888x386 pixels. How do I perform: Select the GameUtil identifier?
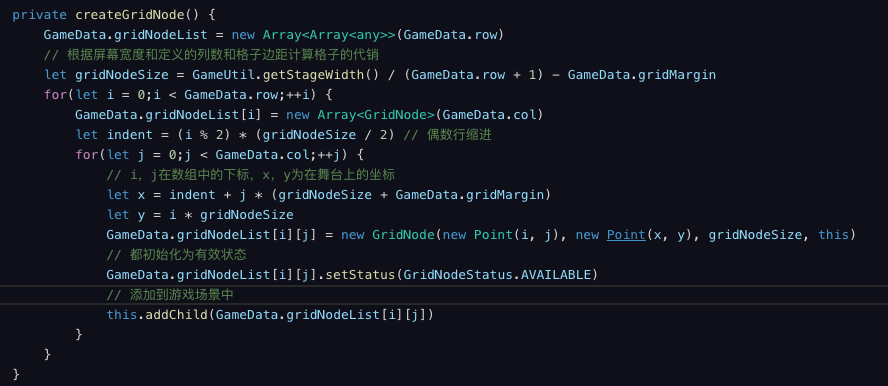[x=223, y=75]
